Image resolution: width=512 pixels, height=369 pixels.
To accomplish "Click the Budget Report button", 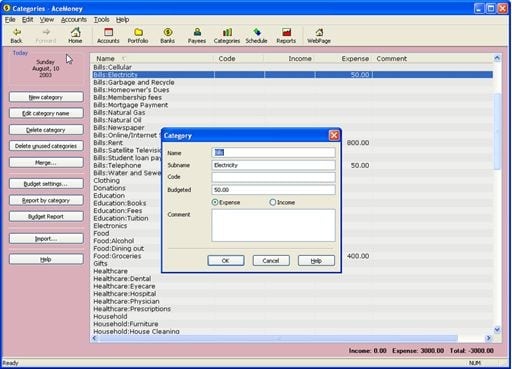I will [x=46, y=217].
